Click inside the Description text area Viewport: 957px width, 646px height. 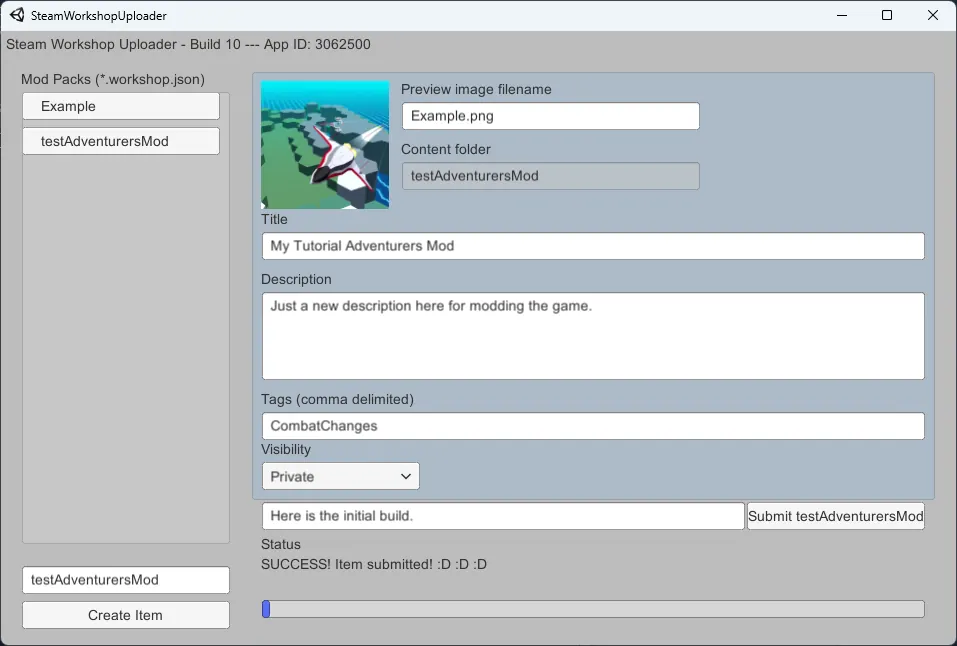pos(593,336)
